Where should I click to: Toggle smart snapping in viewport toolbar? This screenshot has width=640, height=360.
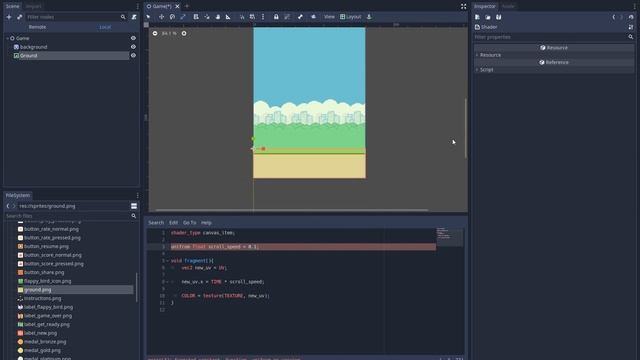[x=242, y=17]
